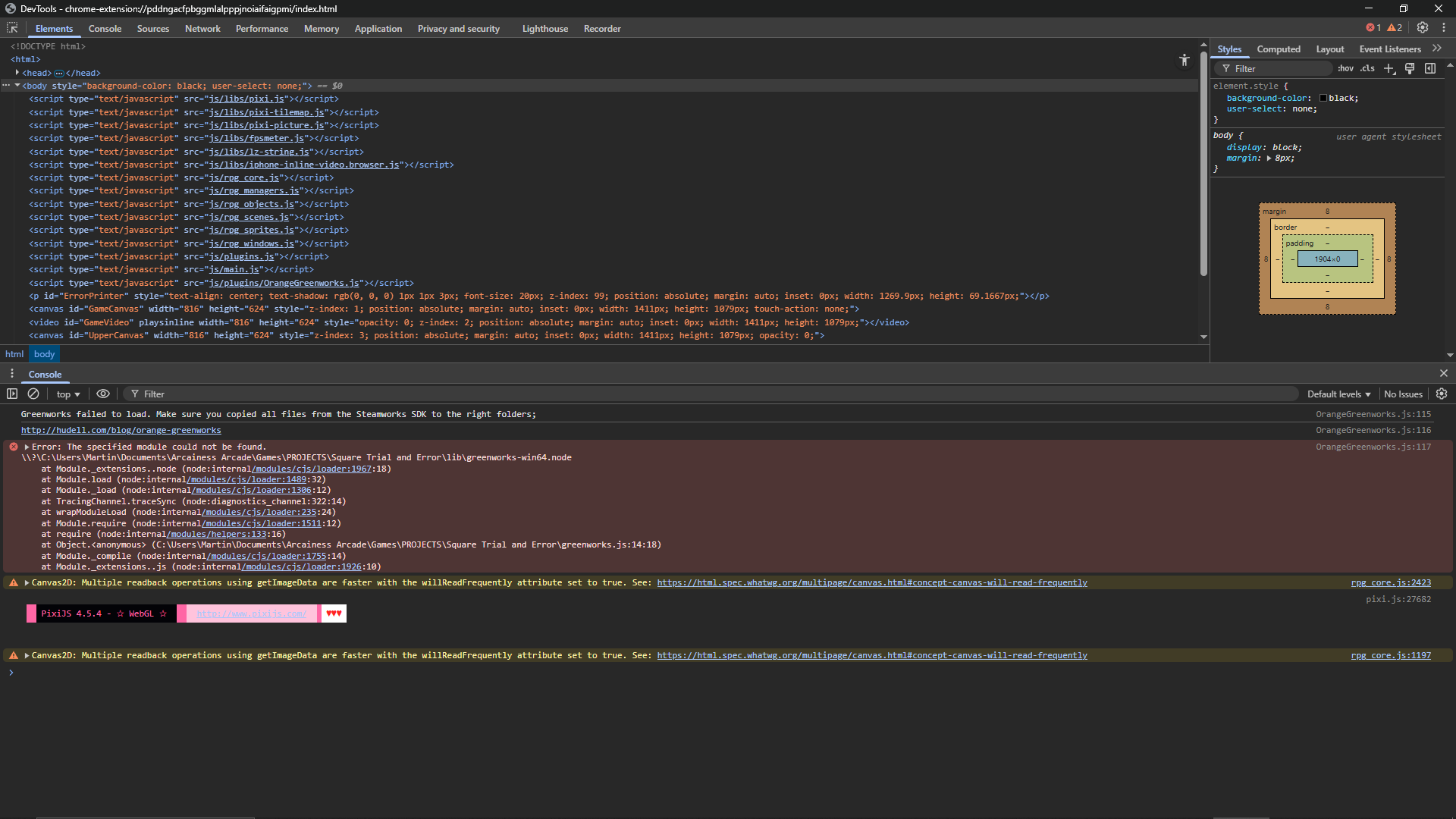
Task: Click the console prompt input line
Action: 728,673
